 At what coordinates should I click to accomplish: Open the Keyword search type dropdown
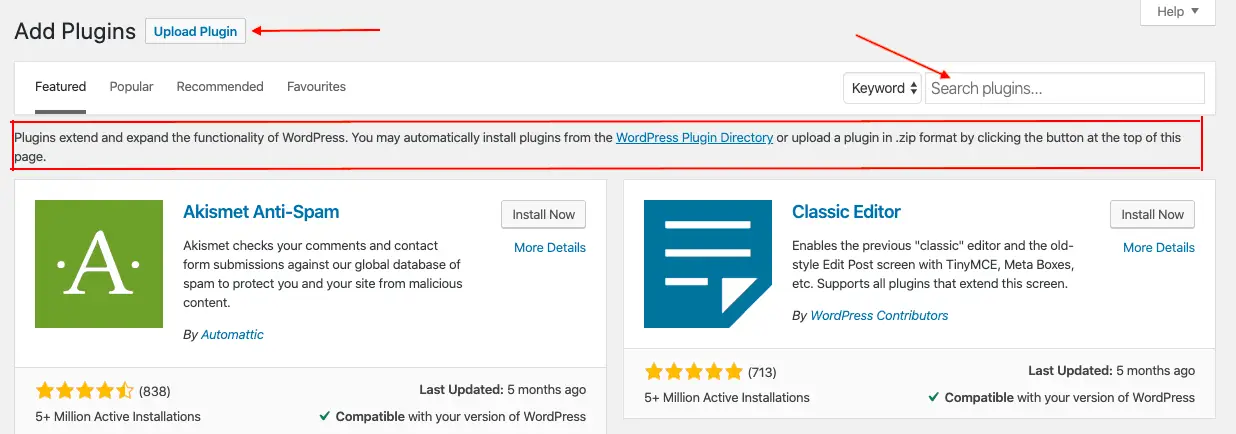click(882, 88)
